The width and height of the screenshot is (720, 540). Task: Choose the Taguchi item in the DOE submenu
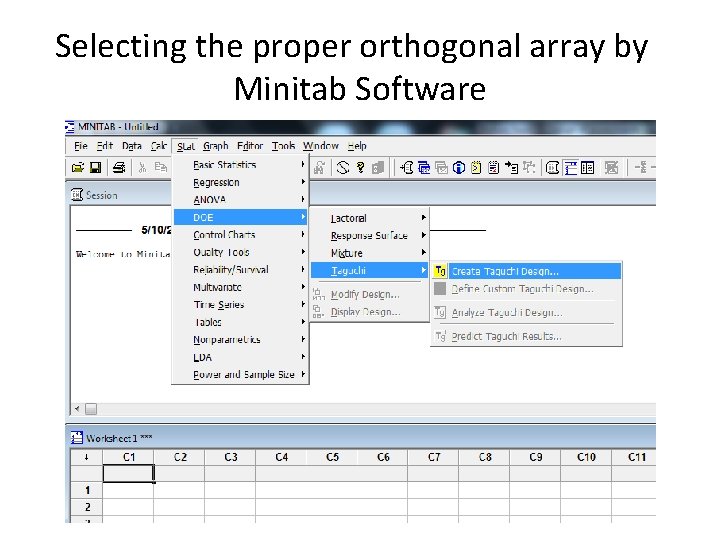pyautogui.click(x=370, y=270)
